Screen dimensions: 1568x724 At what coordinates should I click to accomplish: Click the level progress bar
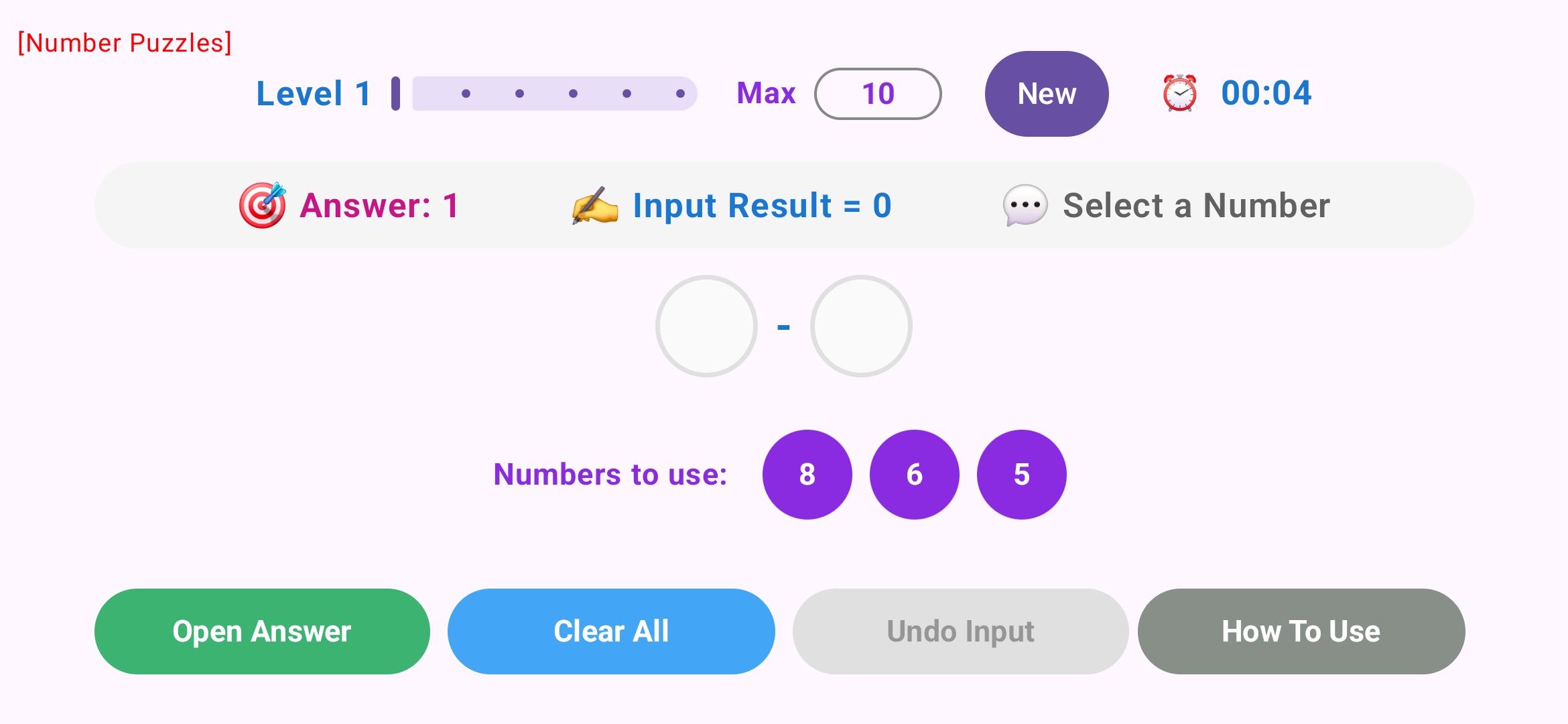pos(554,94)
